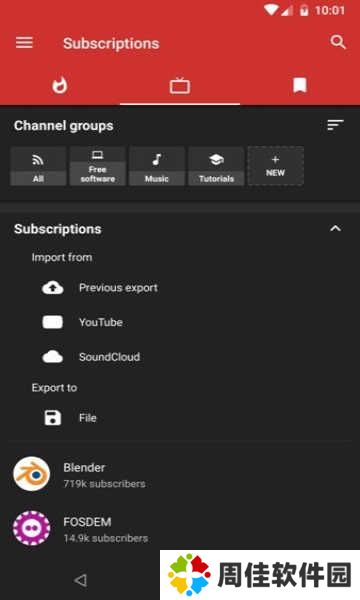
Task: Click the channel groups sort icon
Action: (x=336, y=125)
